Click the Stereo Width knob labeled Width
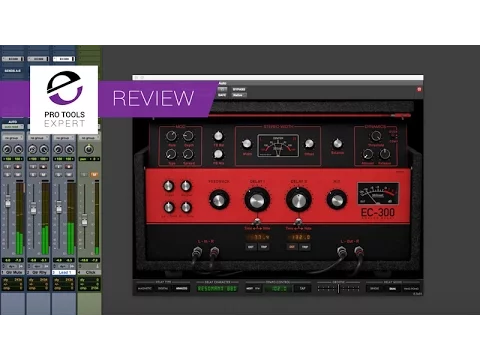This screenshot has width=480, height=360. coord(247,144)
